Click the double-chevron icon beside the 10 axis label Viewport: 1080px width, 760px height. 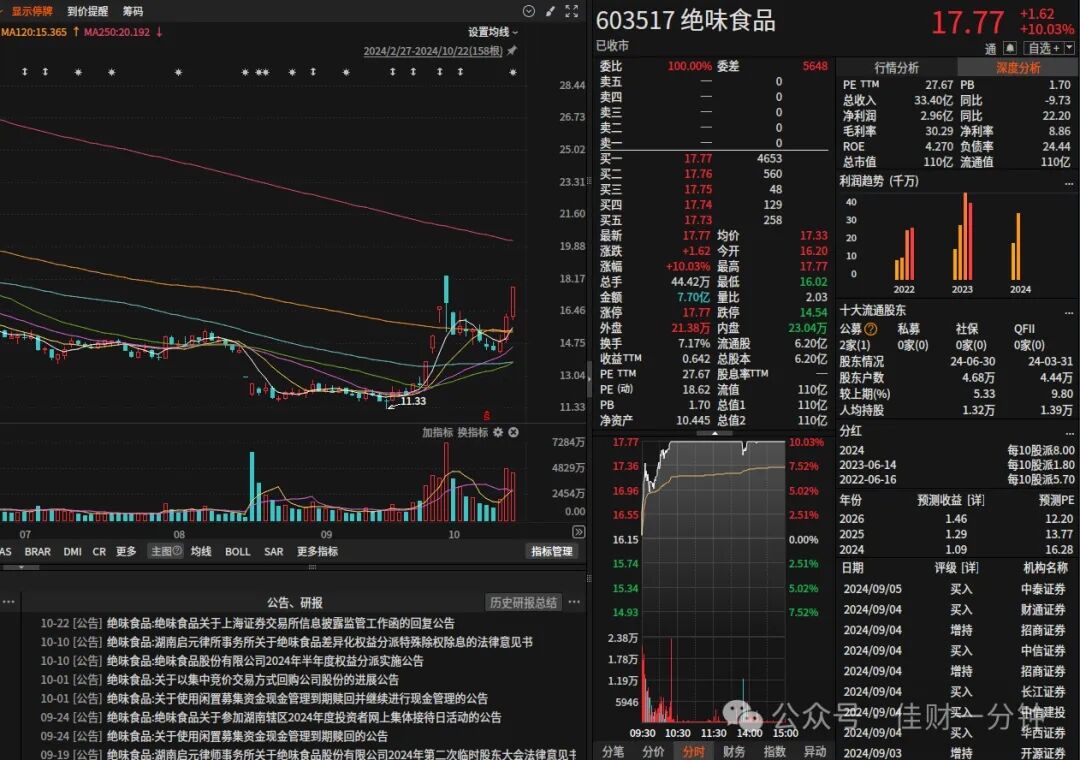pyautogui.click(x=579, y=532)
